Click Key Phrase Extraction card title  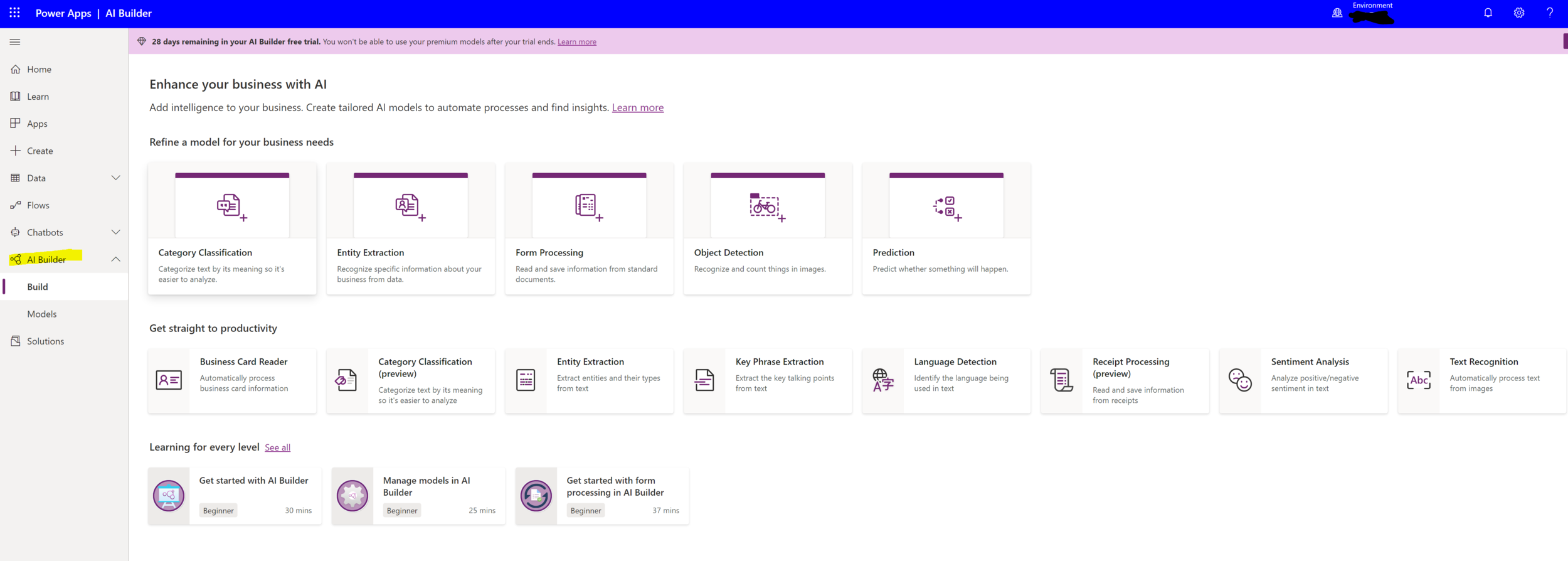pos(779,362)
